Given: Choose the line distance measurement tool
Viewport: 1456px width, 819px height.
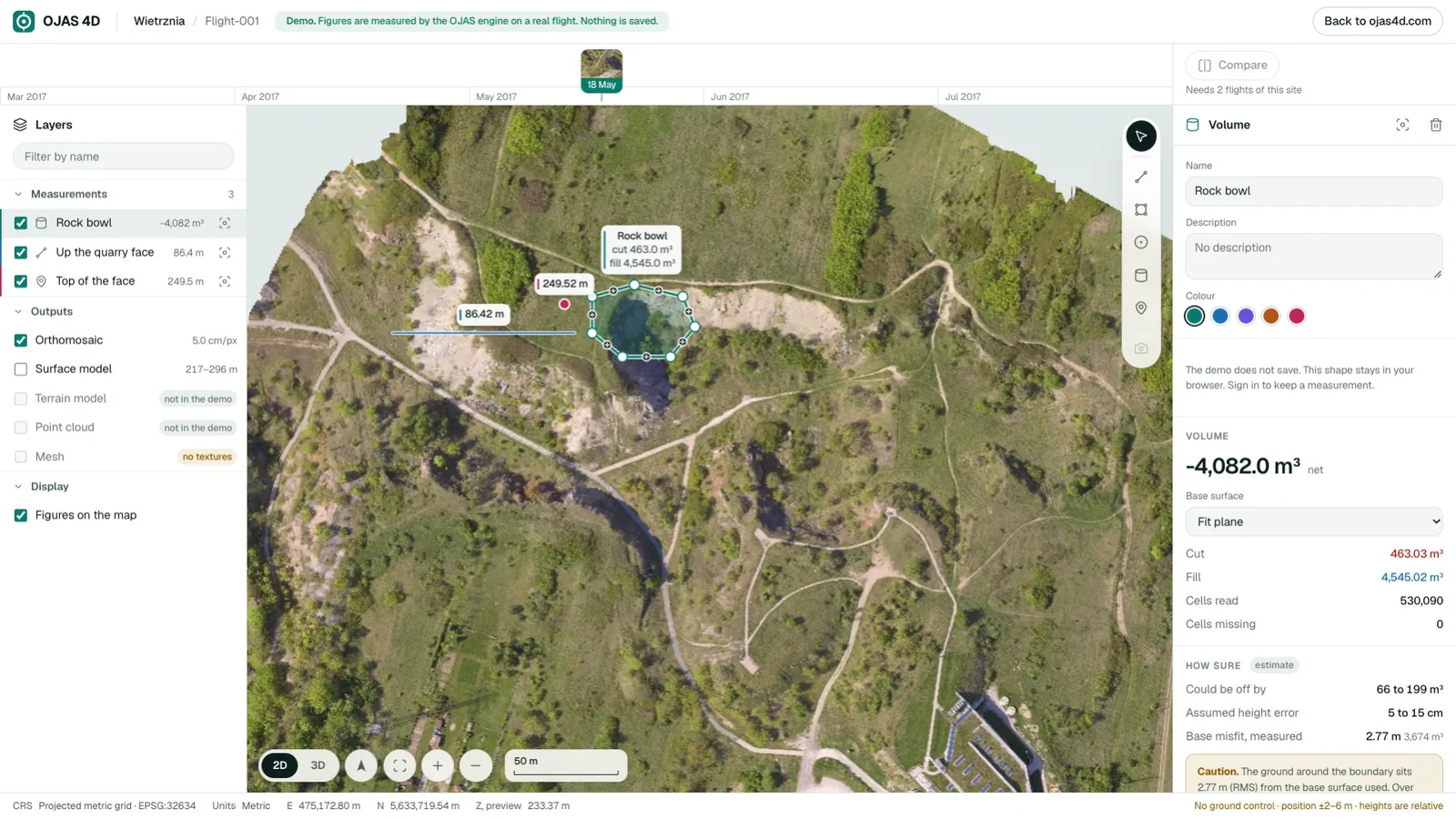Looking at the screenshot, I should (x=1141, y=177).
